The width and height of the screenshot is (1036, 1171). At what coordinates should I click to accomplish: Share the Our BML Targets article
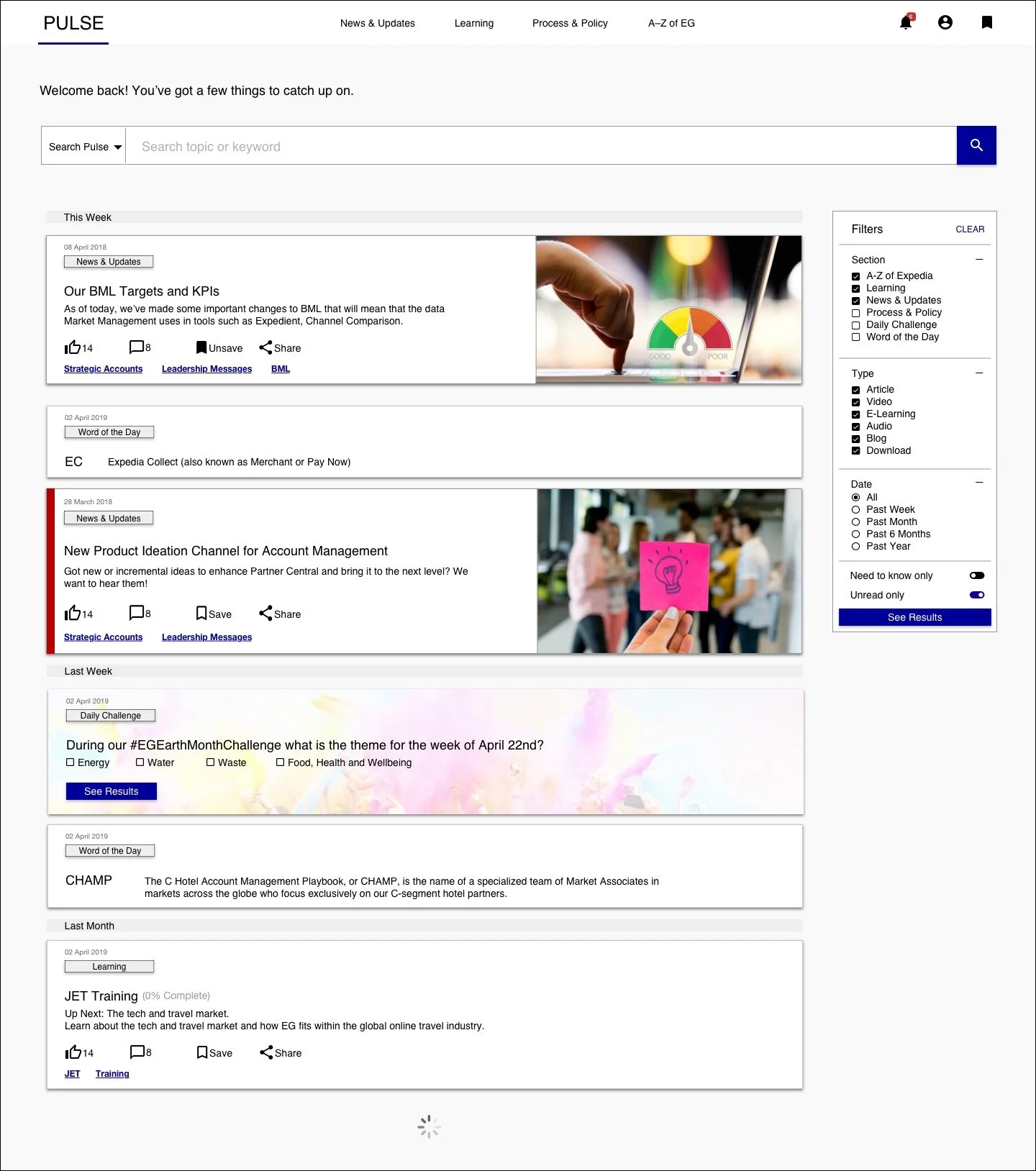tap(280, 348)
